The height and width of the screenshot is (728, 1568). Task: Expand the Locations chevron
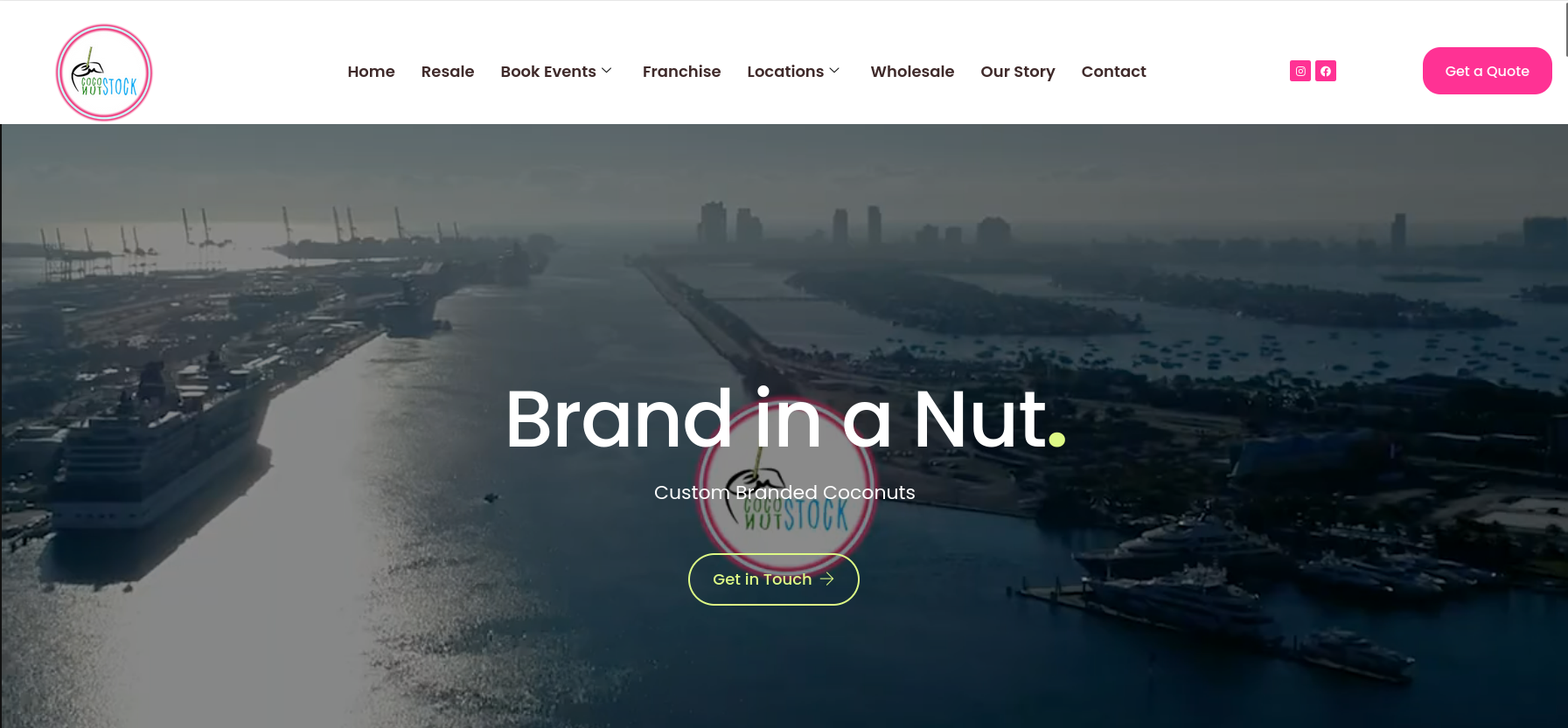pos(834,71)
